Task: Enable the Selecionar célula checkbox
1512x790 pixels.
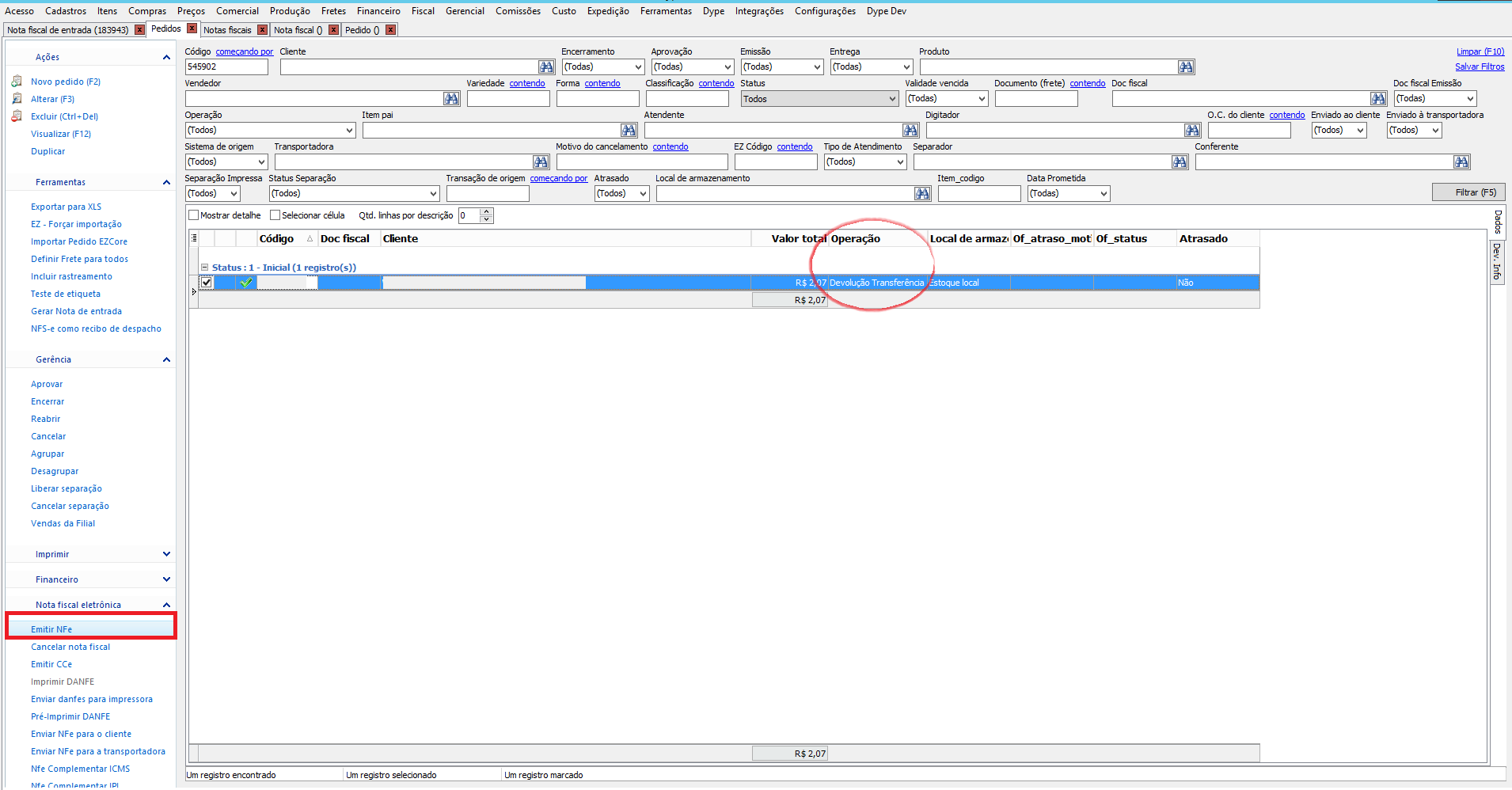Action: (275, 215)
